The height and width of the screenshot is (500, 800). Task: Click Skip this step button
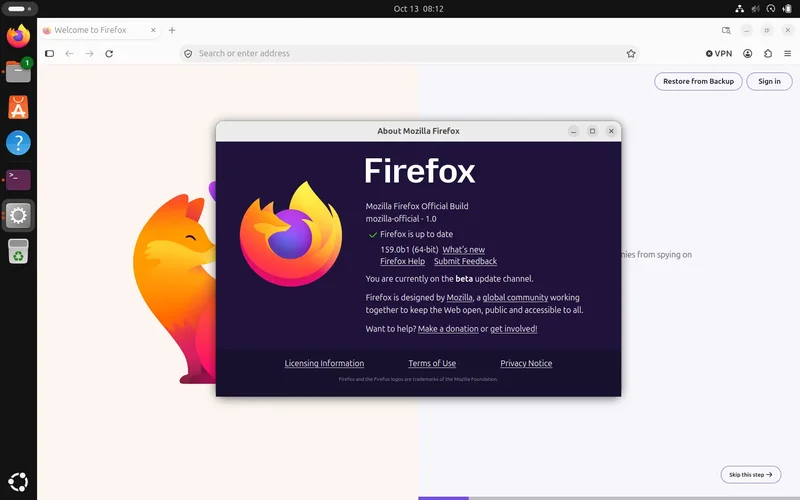point(751,474)
